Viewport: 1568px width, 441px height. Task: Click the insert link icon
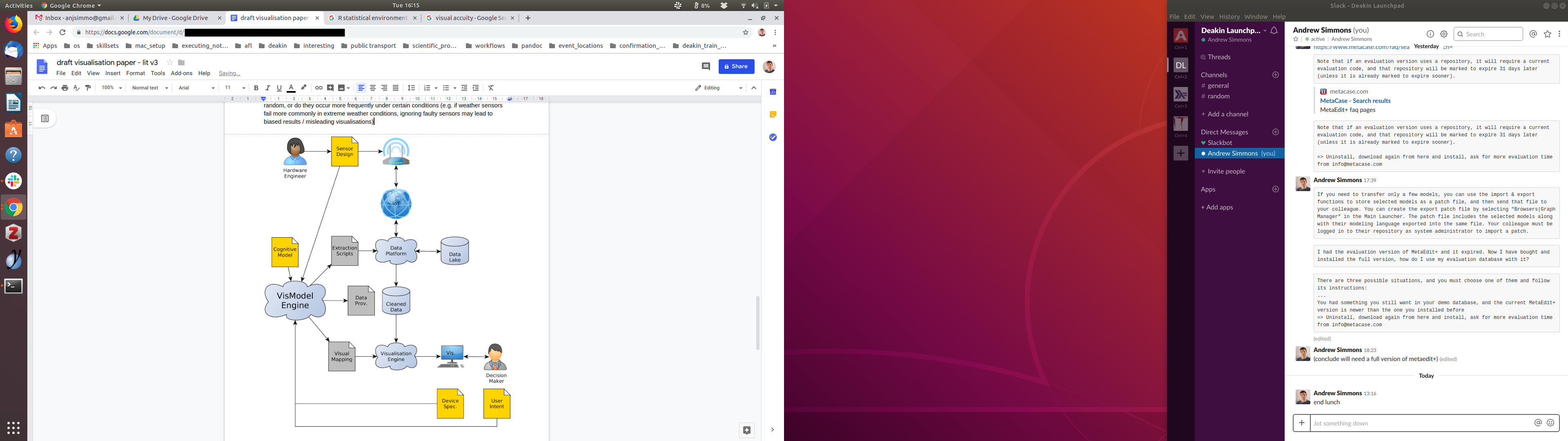318,88
